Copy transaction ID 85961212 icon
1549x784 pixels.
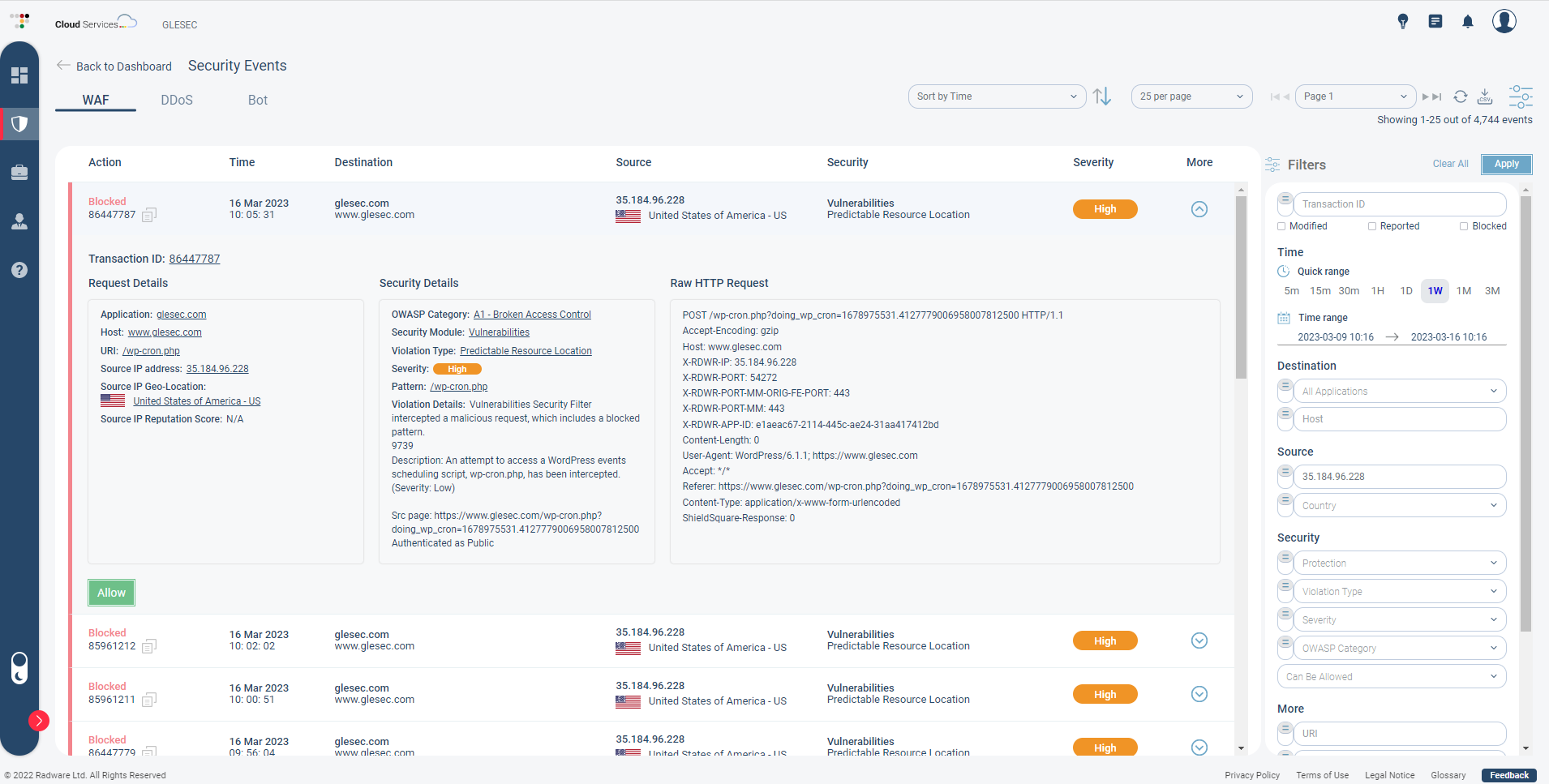[x=149, y=646]
